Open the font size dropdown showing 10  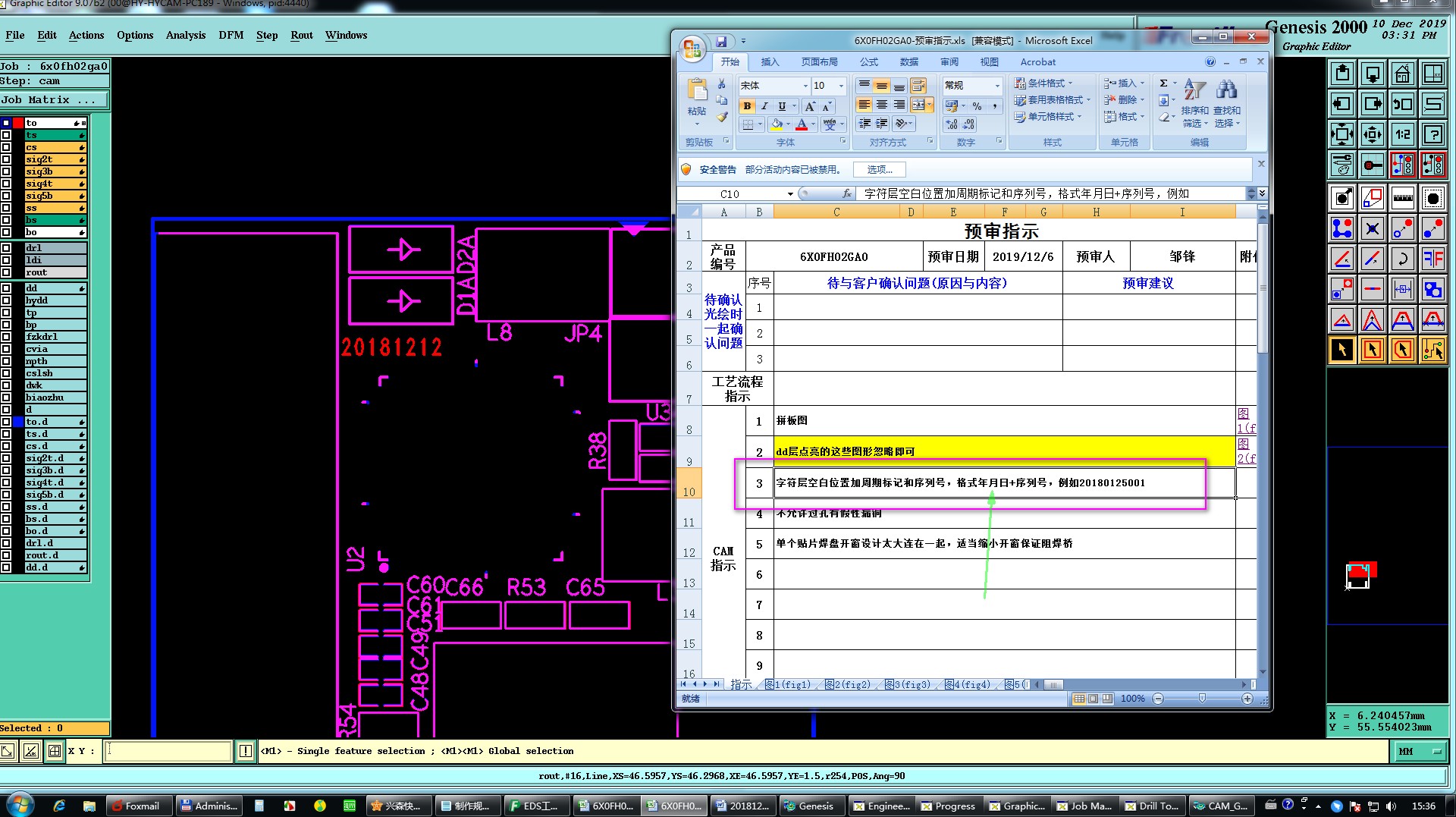[841, 86]
